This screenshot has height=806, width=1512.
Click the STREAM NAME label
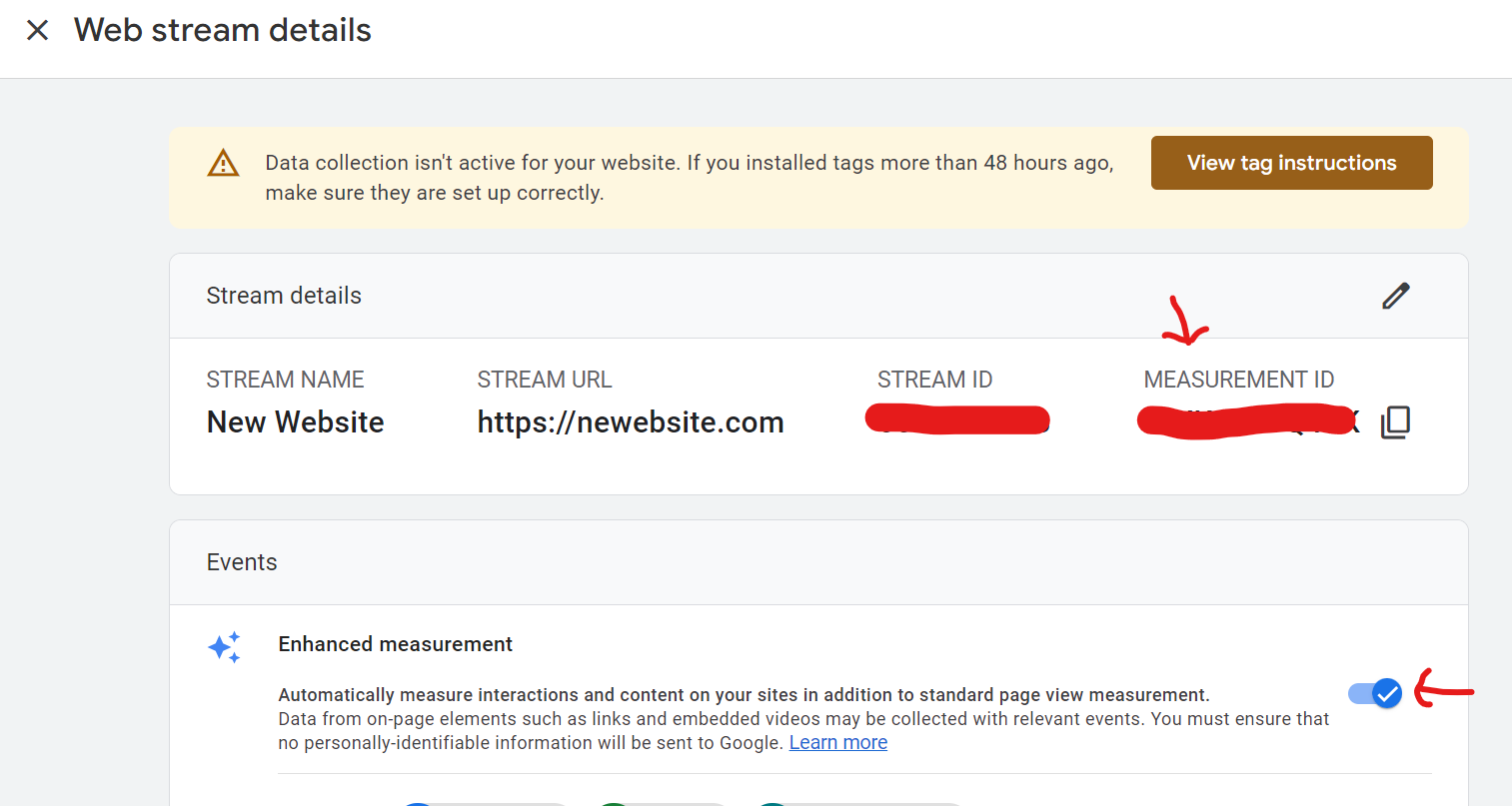(285, 380)
